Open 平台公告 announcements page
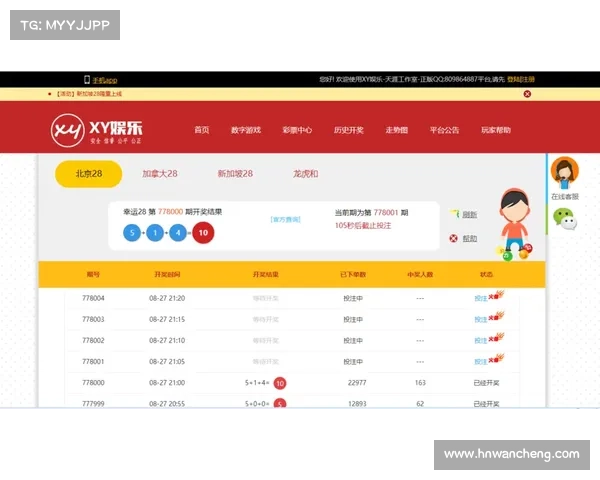 click(x=444, y=130)
